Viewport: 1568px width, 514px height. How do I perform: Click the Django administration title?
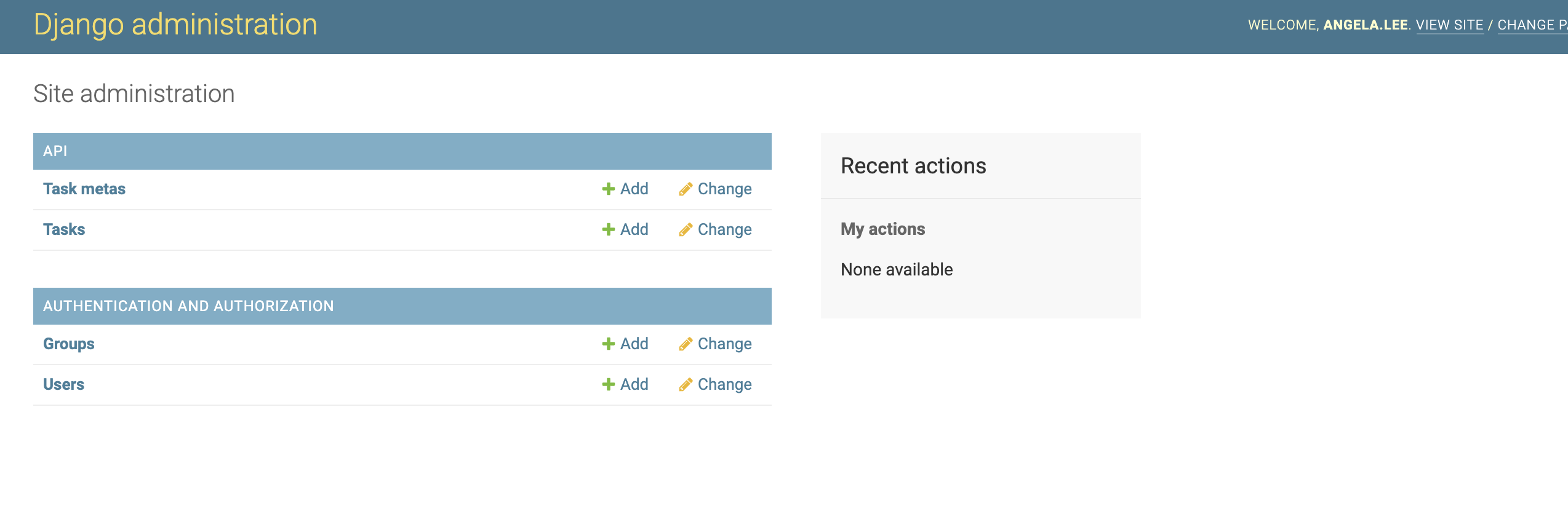coord(175,25)
